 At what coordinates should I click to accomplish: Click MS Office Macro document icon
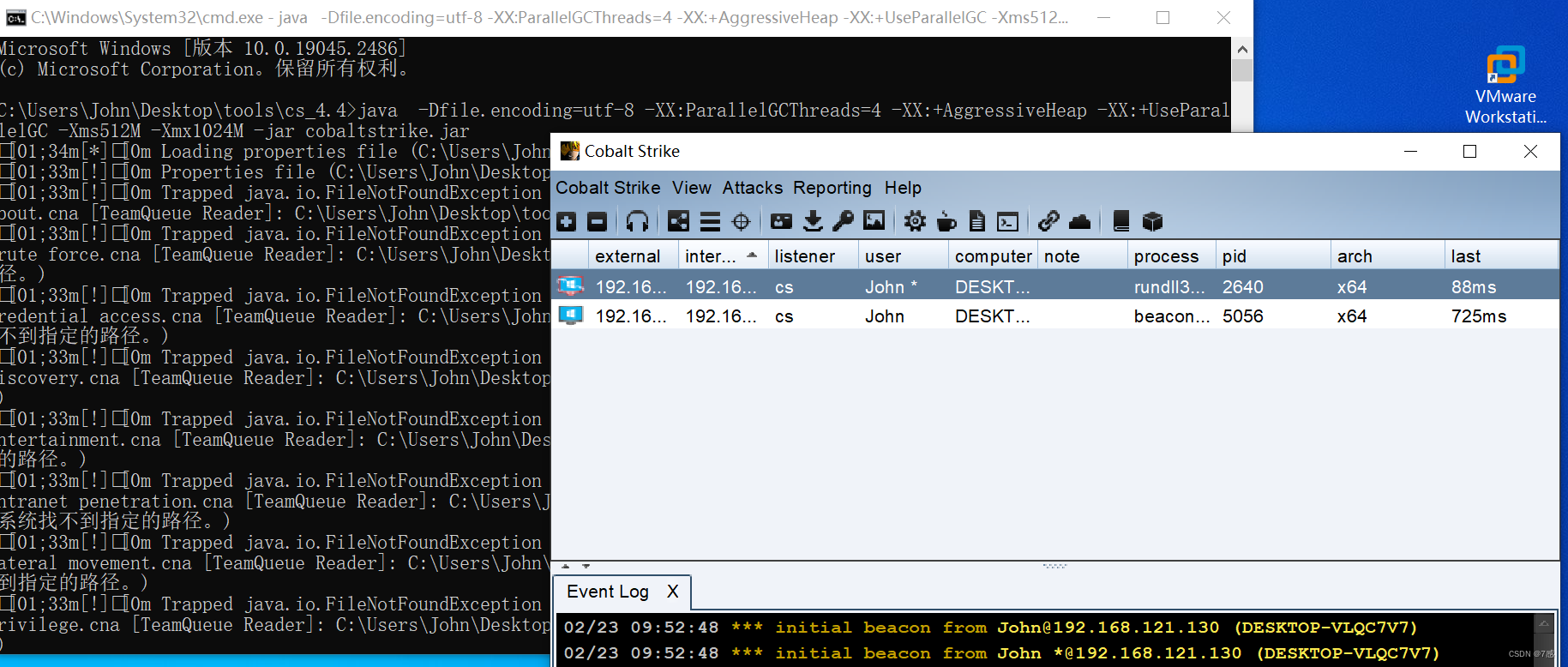tap(977, 222)
